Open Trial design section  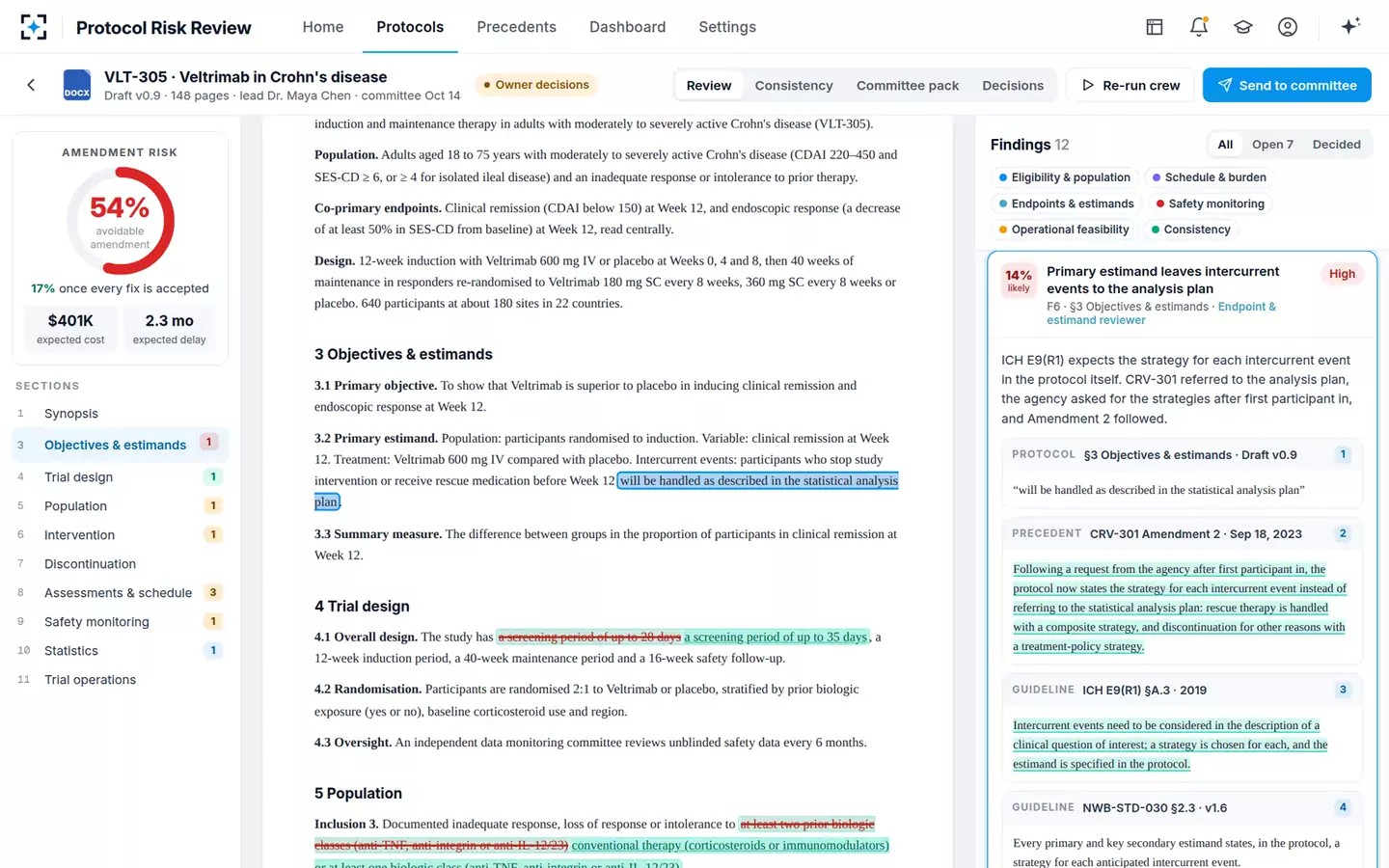120,476
